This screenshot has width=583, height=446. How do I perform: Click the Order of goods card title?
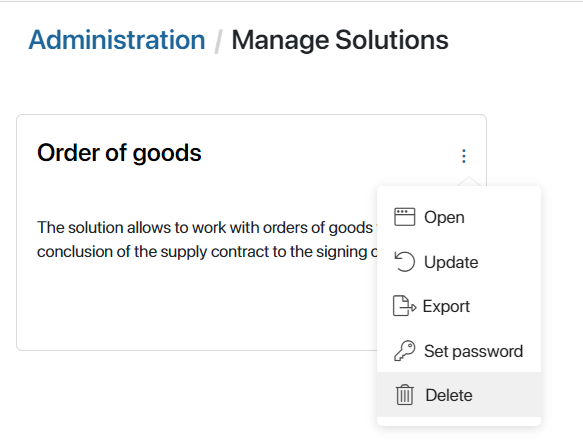119,153
